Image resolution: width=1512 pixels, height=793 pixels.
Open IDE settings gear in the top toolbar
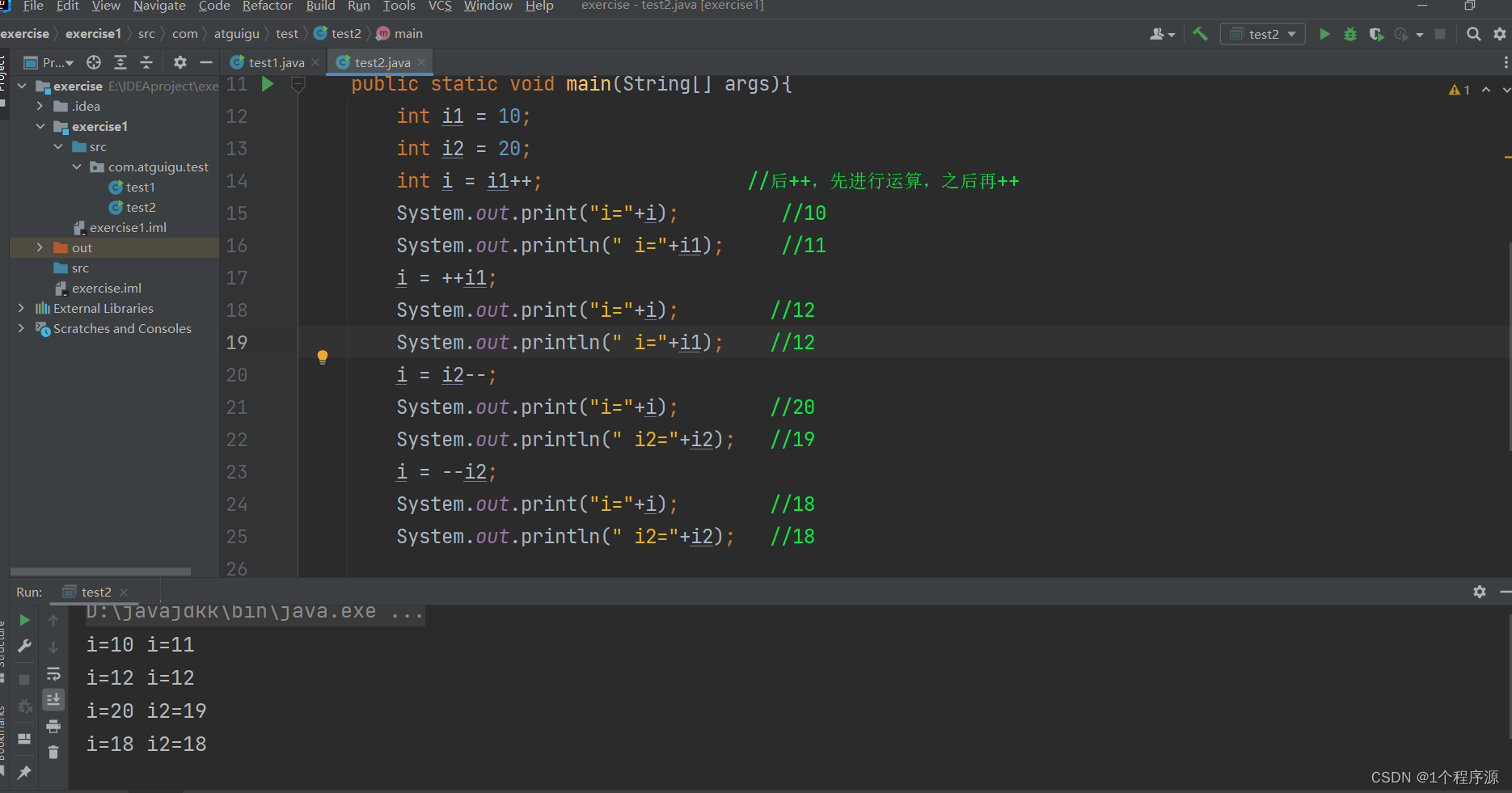pos(1500,34)
